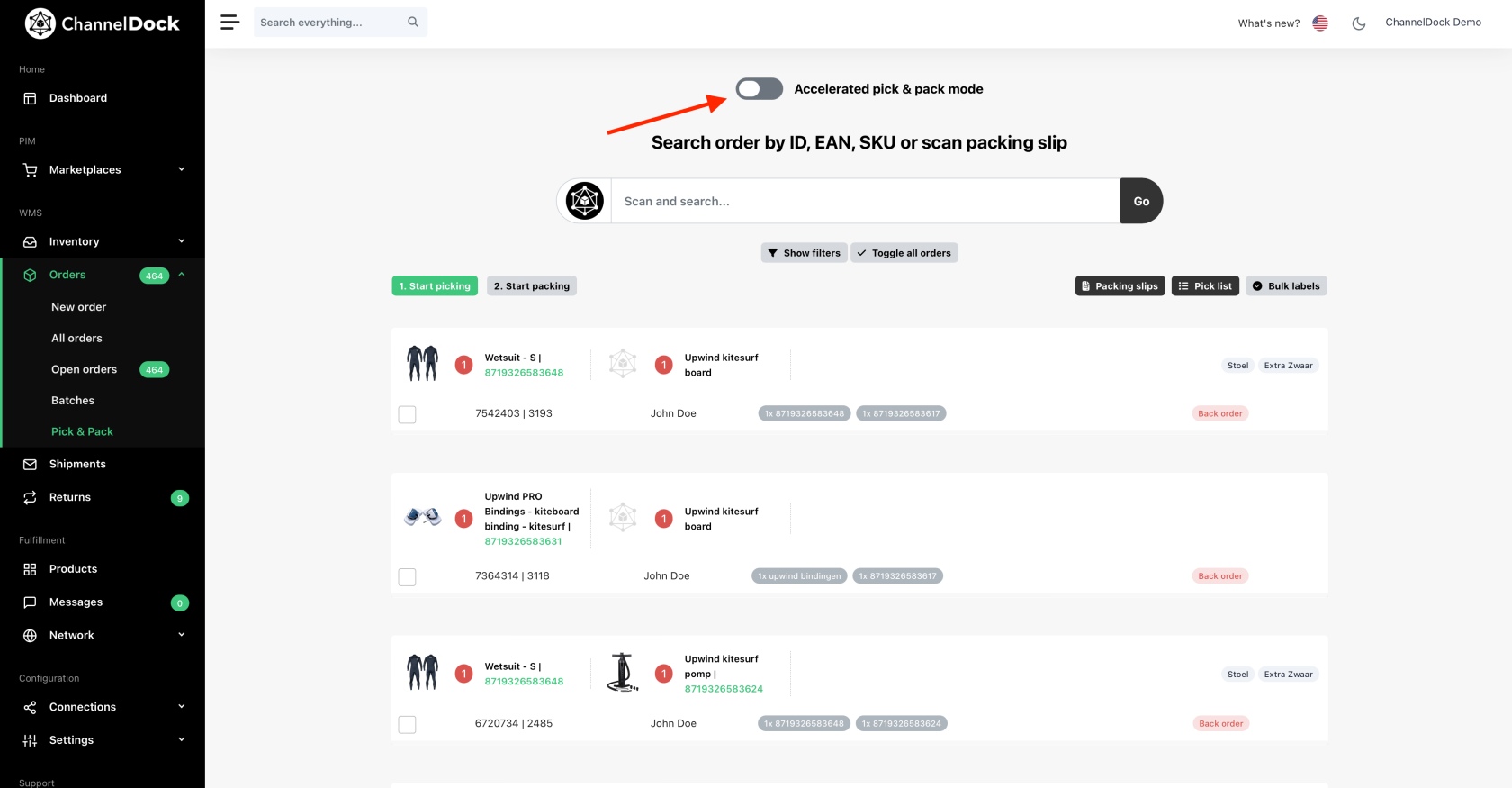Open the ChannelDock Demo account menu
1512x788 pixels.
[1433, 23]
